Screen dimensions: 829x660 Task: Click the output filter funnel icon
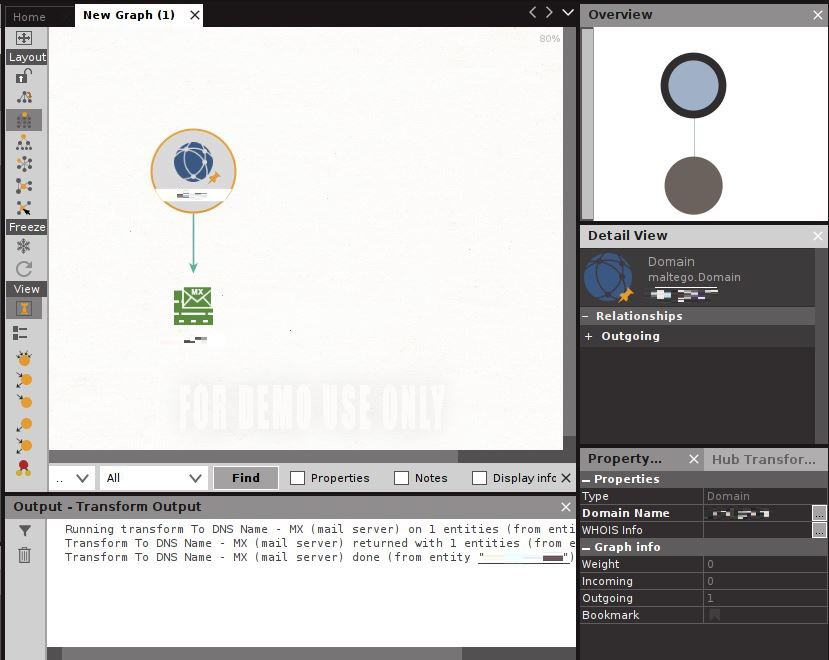tap(24, 530)
